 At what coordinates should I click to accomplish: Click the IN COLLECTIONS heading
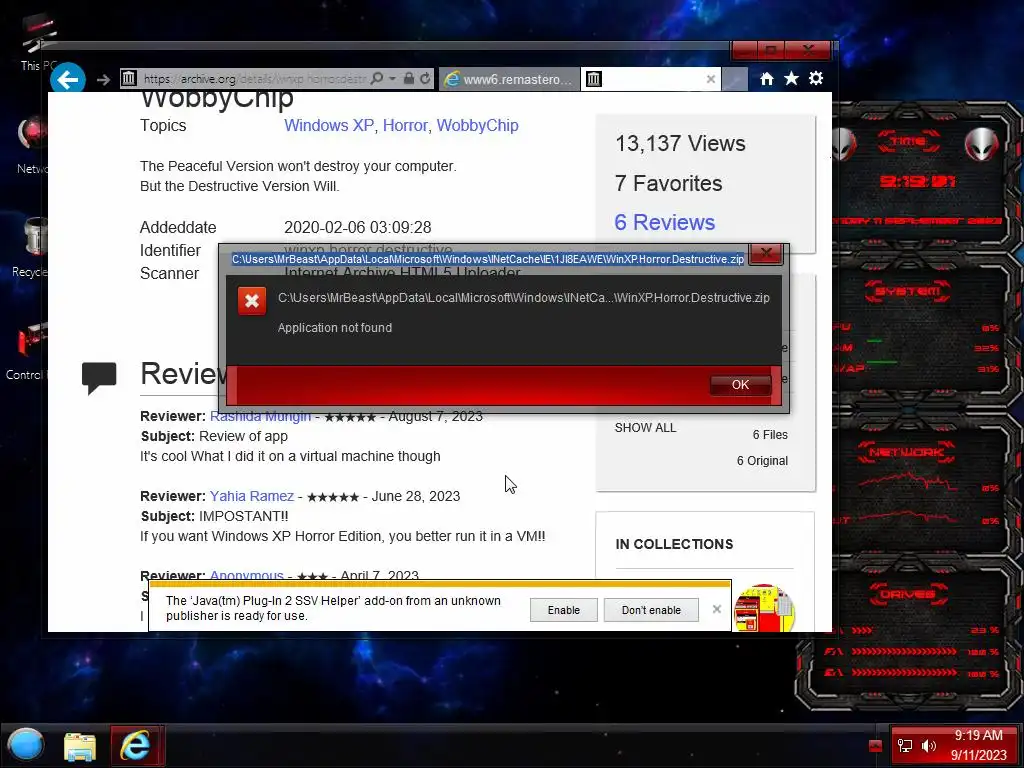click(674, 545)
